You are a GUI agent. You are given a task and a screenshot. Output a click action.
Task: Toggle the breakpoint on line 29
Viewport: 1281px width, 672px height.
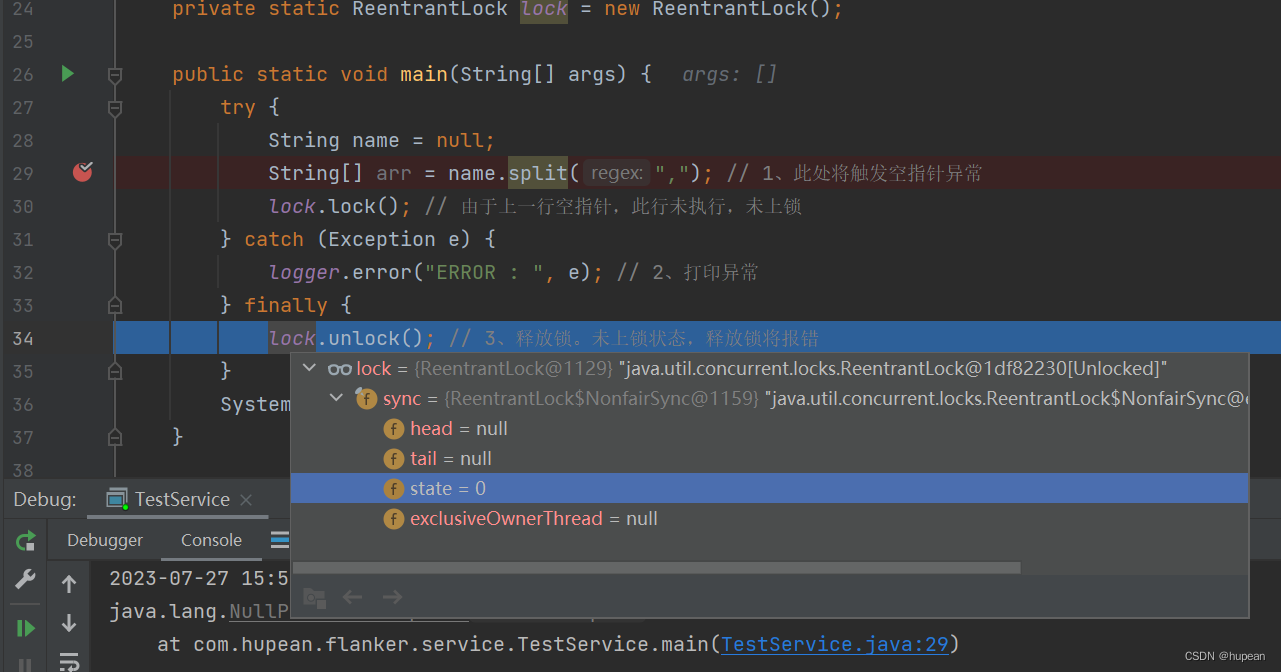pos(82,172)
